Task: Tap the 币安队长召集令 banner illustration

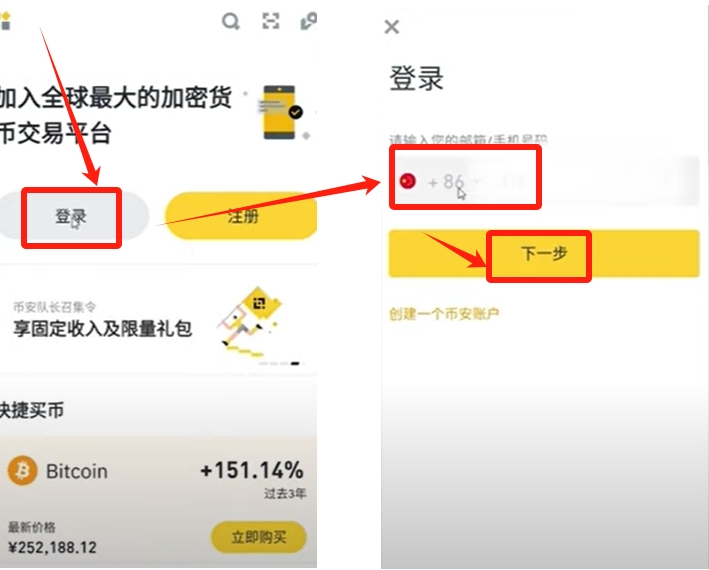Action: pyautogui.click(x=251, y=322)
